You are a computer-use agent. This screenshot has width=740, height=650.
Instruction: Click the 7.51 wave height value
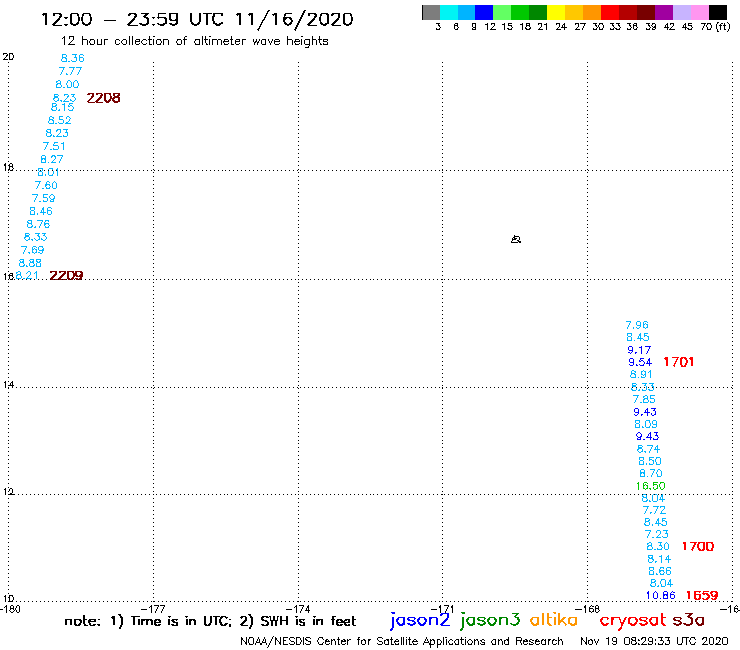[x=54, y=146]
